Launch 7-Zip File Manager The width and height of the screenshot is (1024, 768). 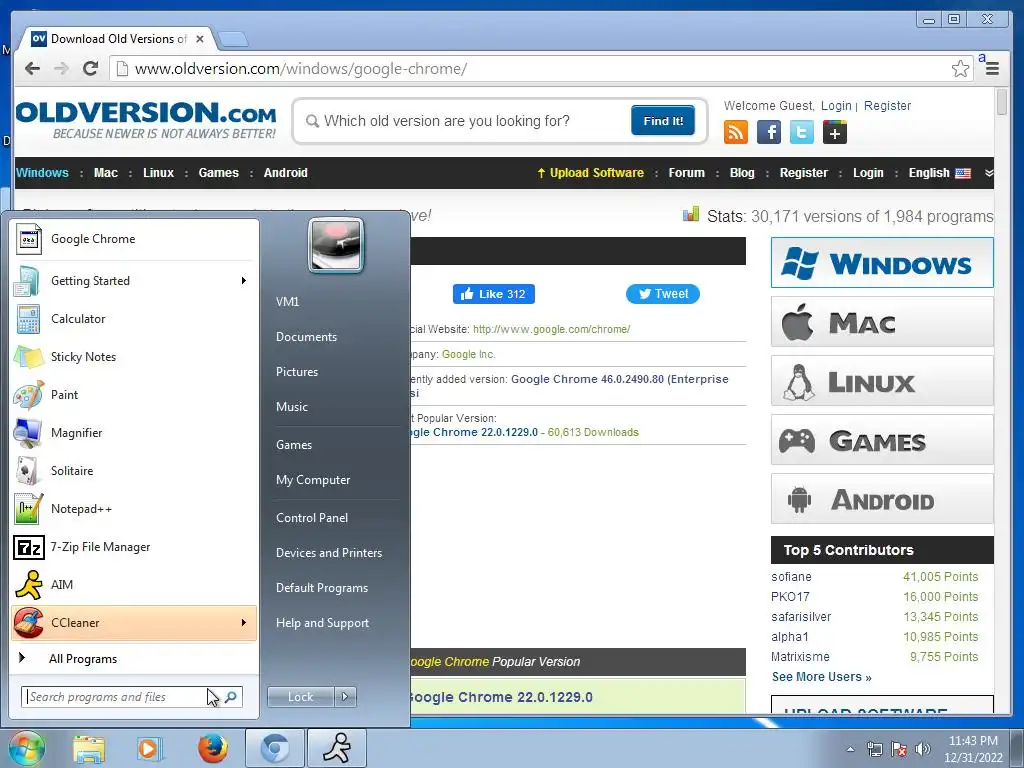[134, 547]
